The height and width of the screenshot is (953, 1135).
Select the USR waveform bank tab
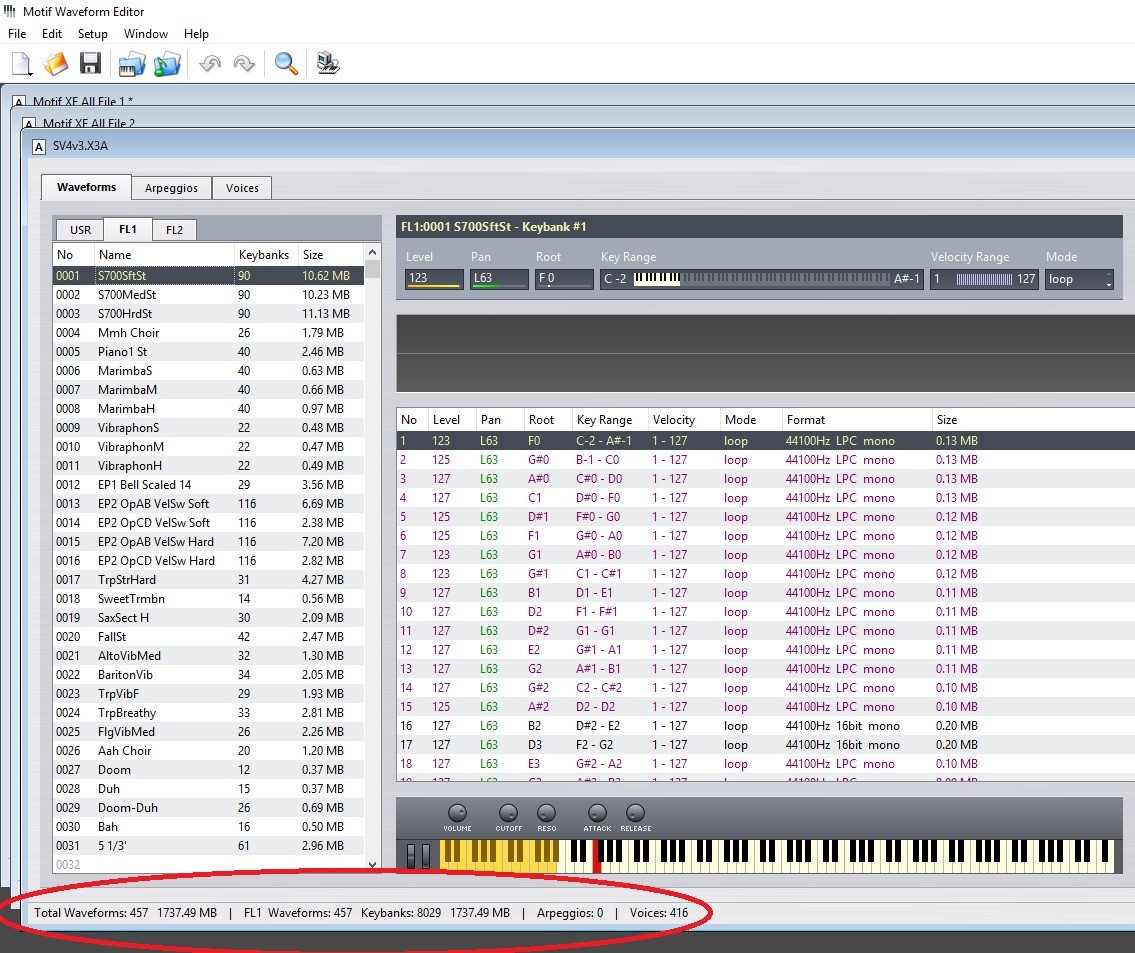pyautogui.click(x=80, y=230)
